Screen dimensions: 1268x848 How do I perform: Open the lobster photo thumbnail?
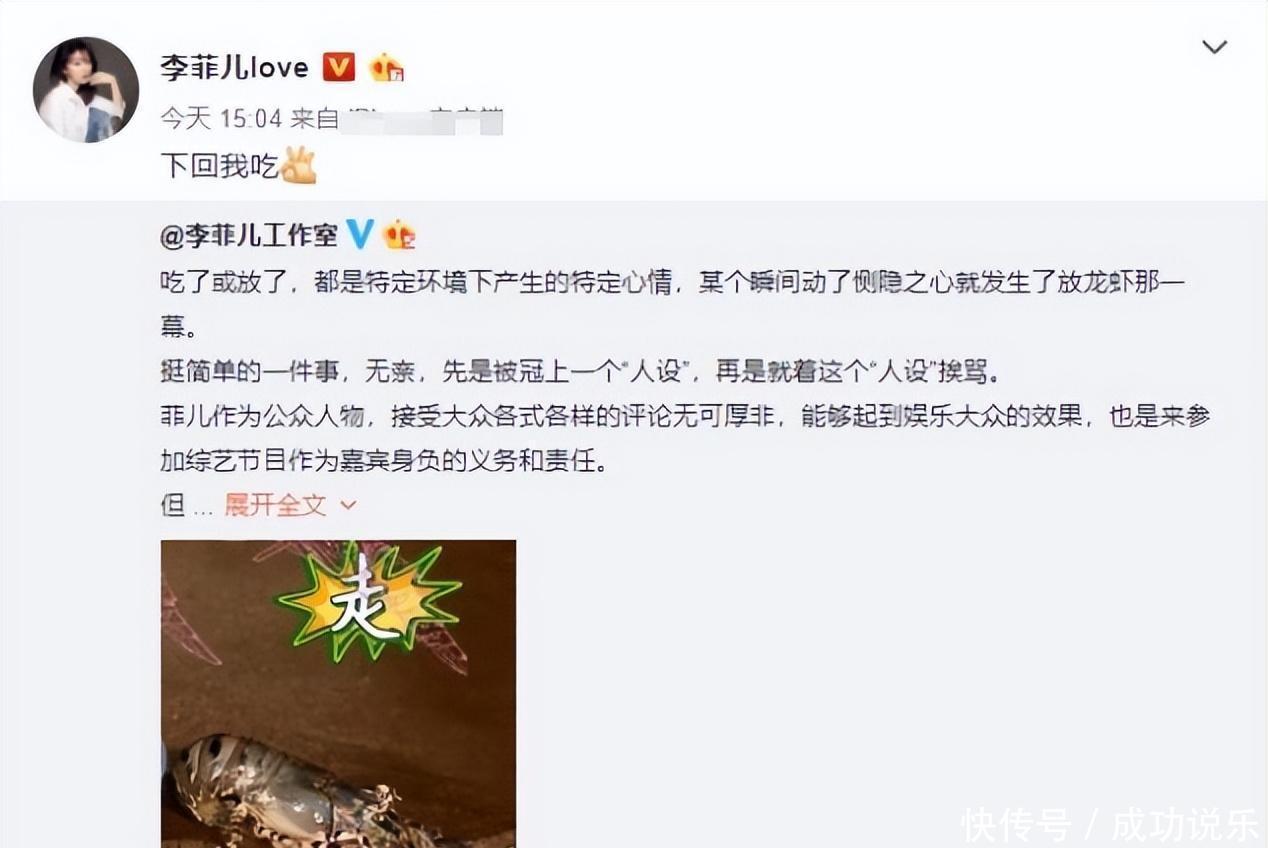tap(338, 694)
